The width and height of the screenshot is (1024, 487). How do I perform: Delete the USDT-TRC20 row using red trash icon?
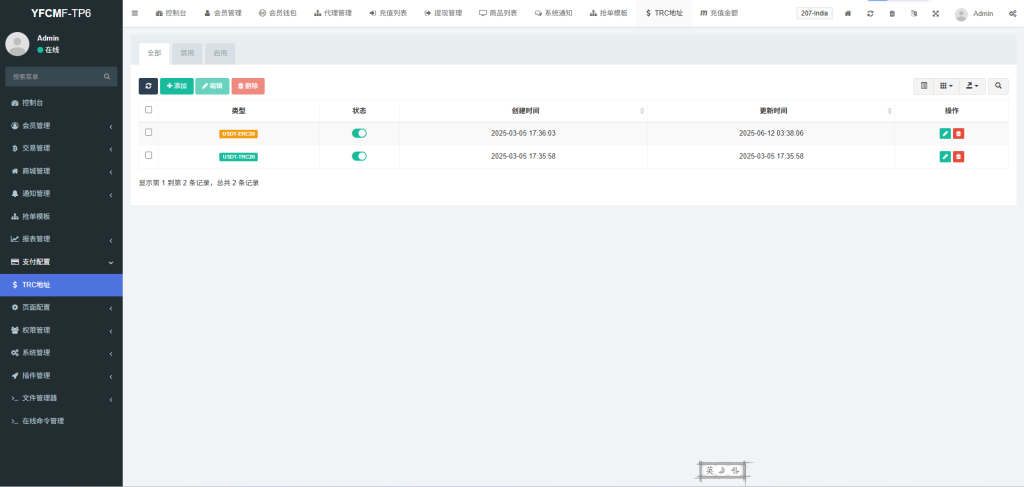tap(958, 156)
